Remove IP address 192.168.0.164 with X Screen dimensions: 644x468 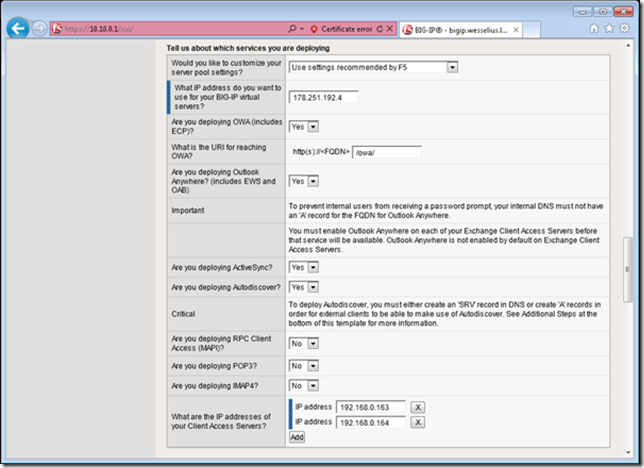pos(418,423)
